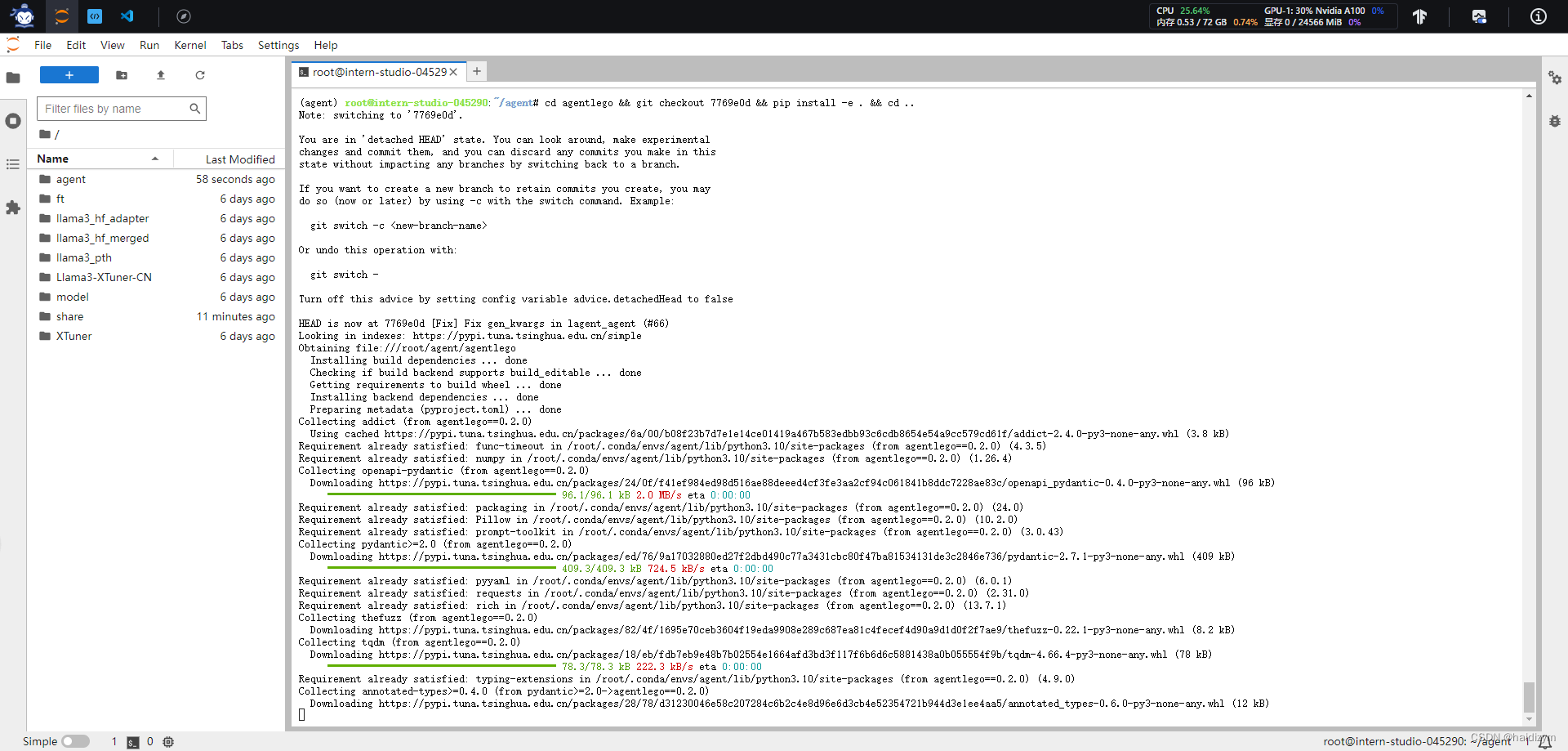The height and width of the screenshot is (751, 1568).
Task: Toggle Simple interface mode switch
Action: pyautogui.click(x=75, y=741)
